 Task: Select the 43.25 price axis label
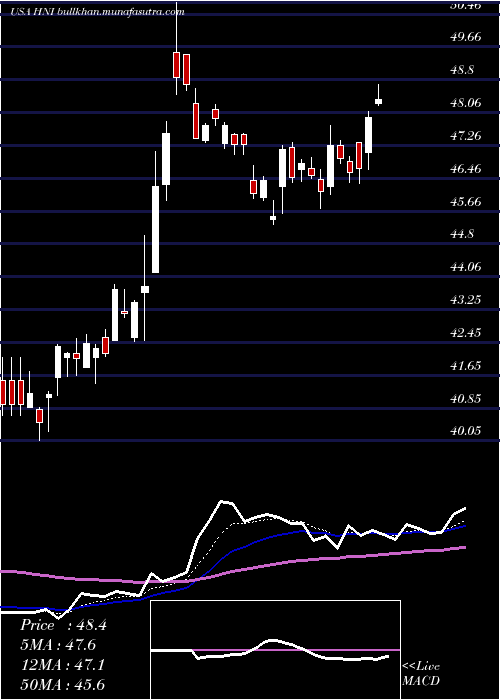tap(466, 300)
